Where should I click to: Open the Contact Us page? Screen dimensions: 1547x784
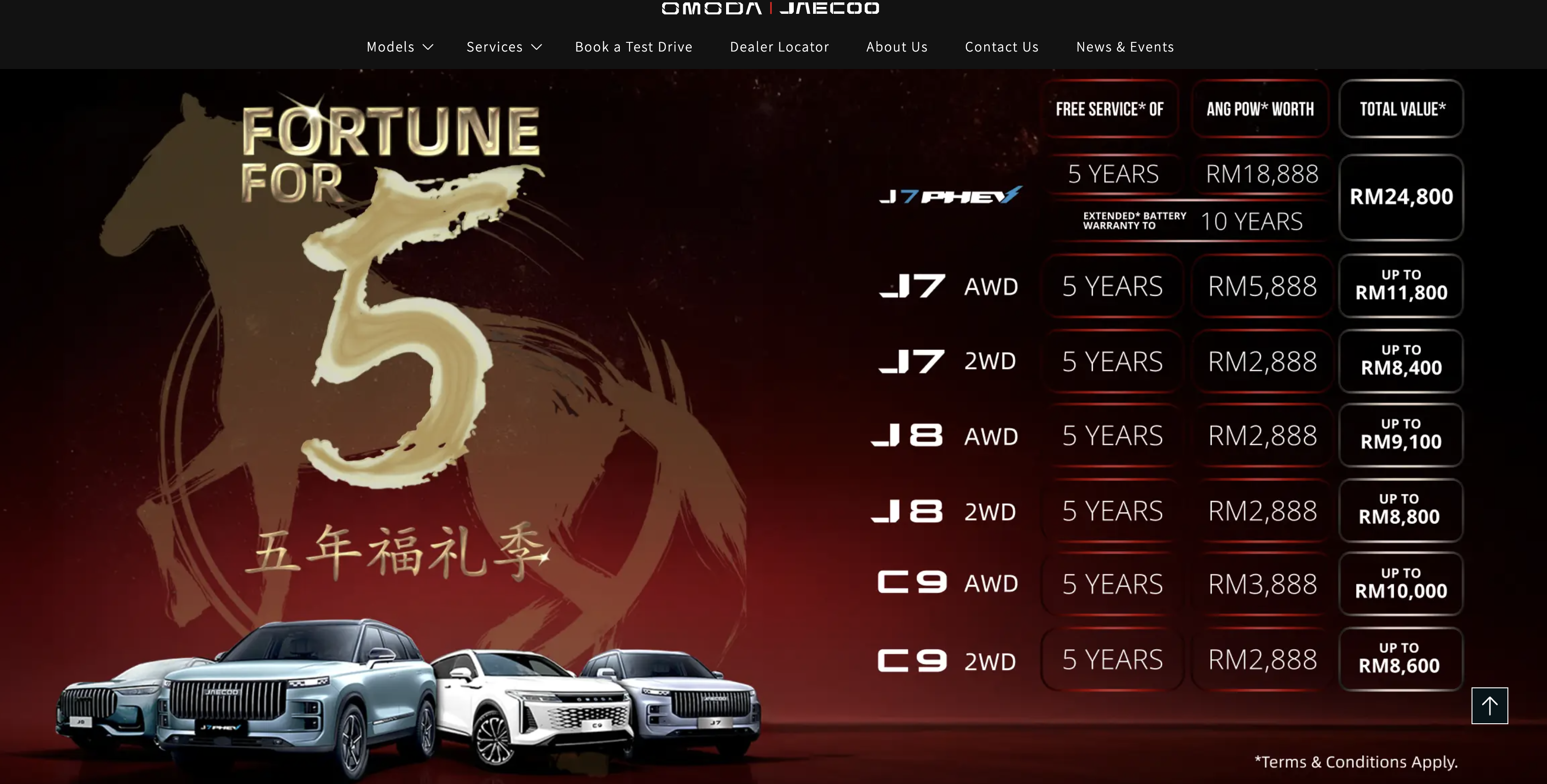tap(1001, 47)
